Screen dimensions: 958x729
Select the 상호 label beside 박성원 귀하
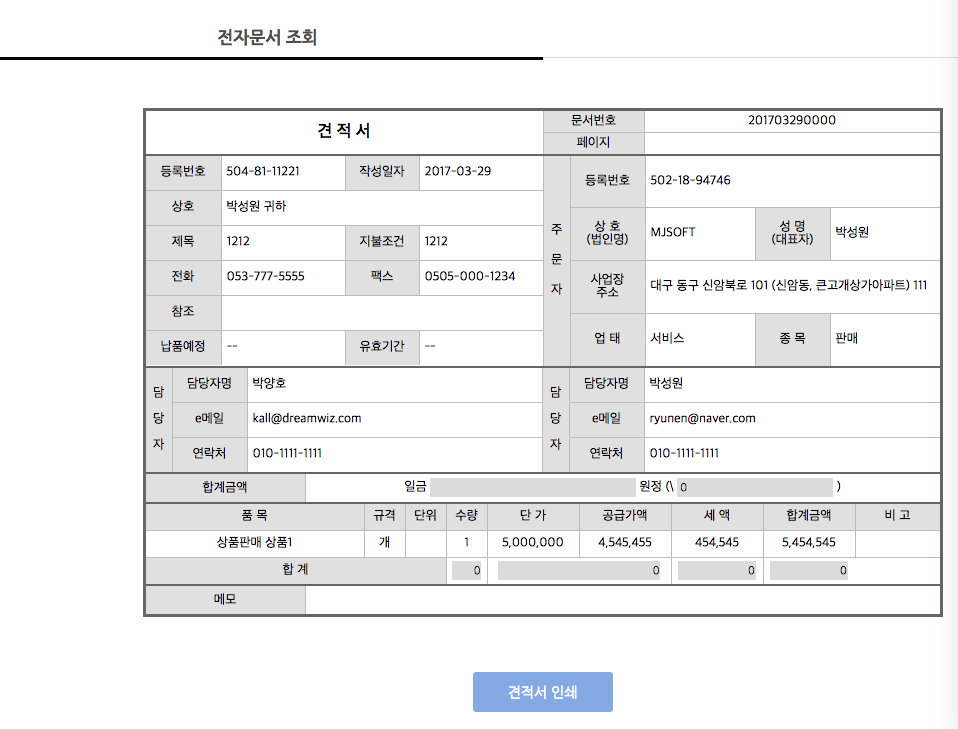tap(183, 207)
